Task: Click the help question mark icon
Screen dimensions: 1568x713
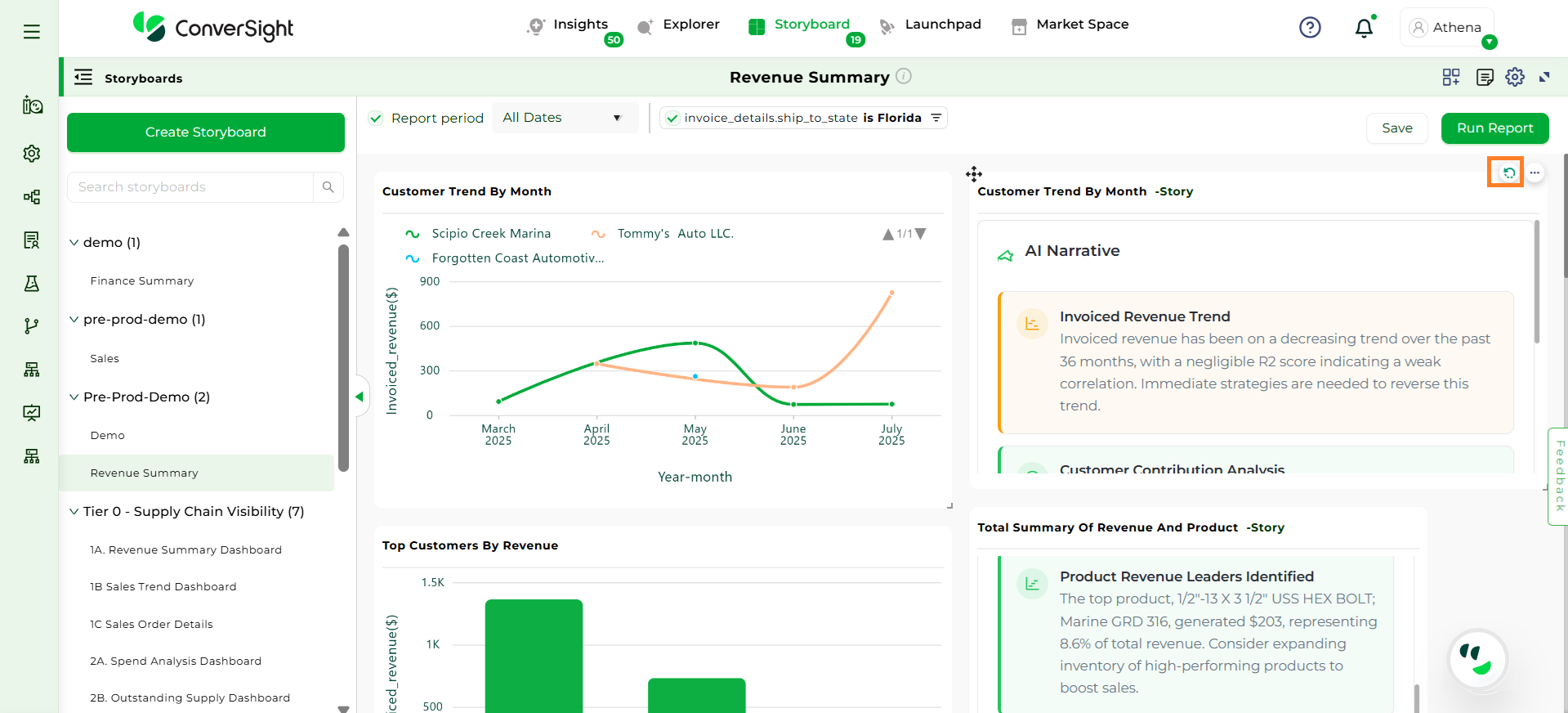Action: pyautogui.click(x=1310, y=28)
